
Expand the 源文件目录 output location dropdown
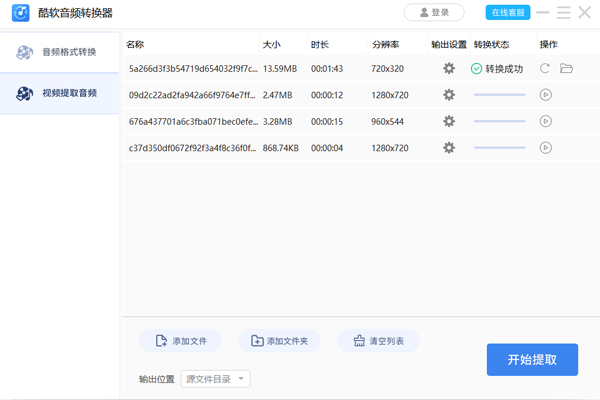click(x=215, y=379)
